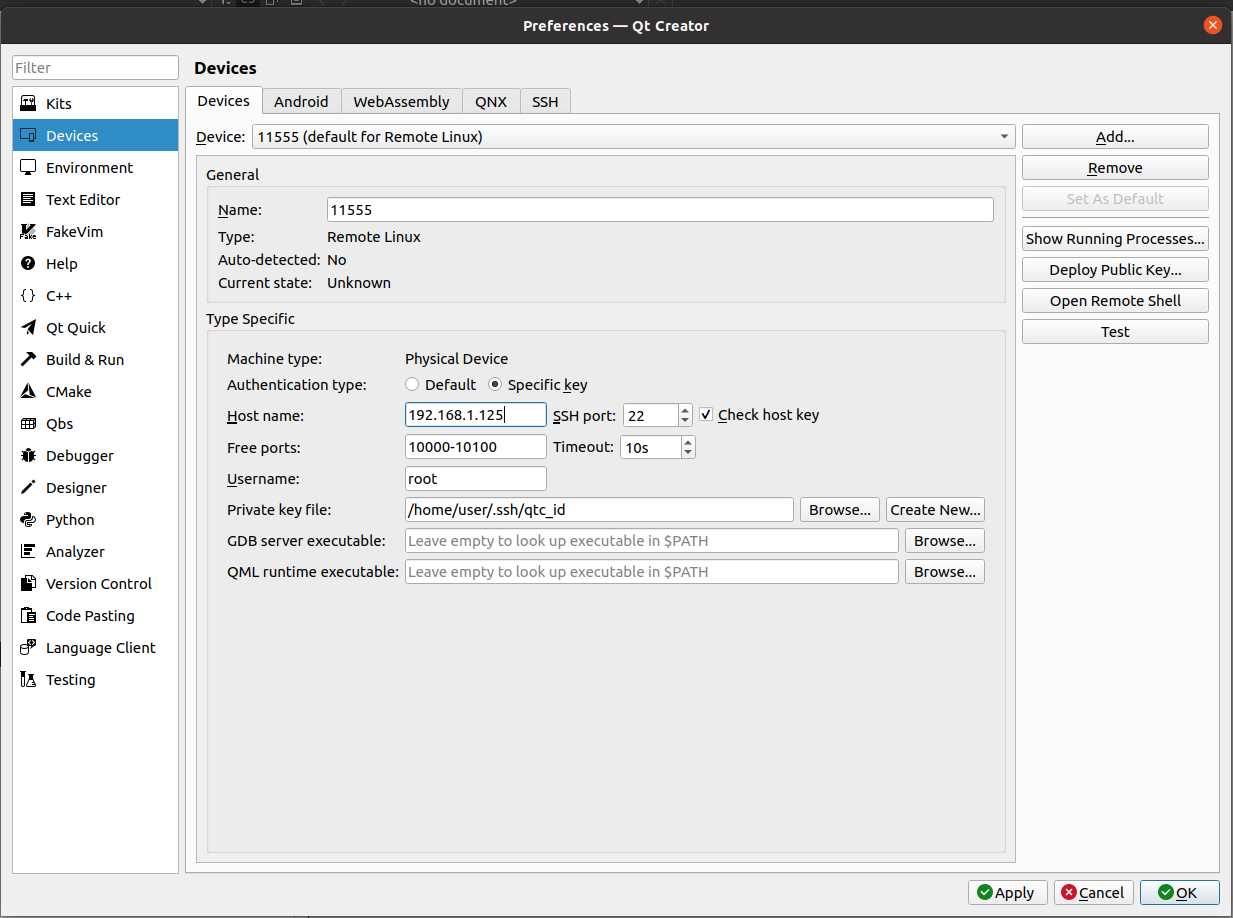This screenshot has height=918, width=1233.
Task: Expand the Device selection dropdown
Action: (1003, 137)
